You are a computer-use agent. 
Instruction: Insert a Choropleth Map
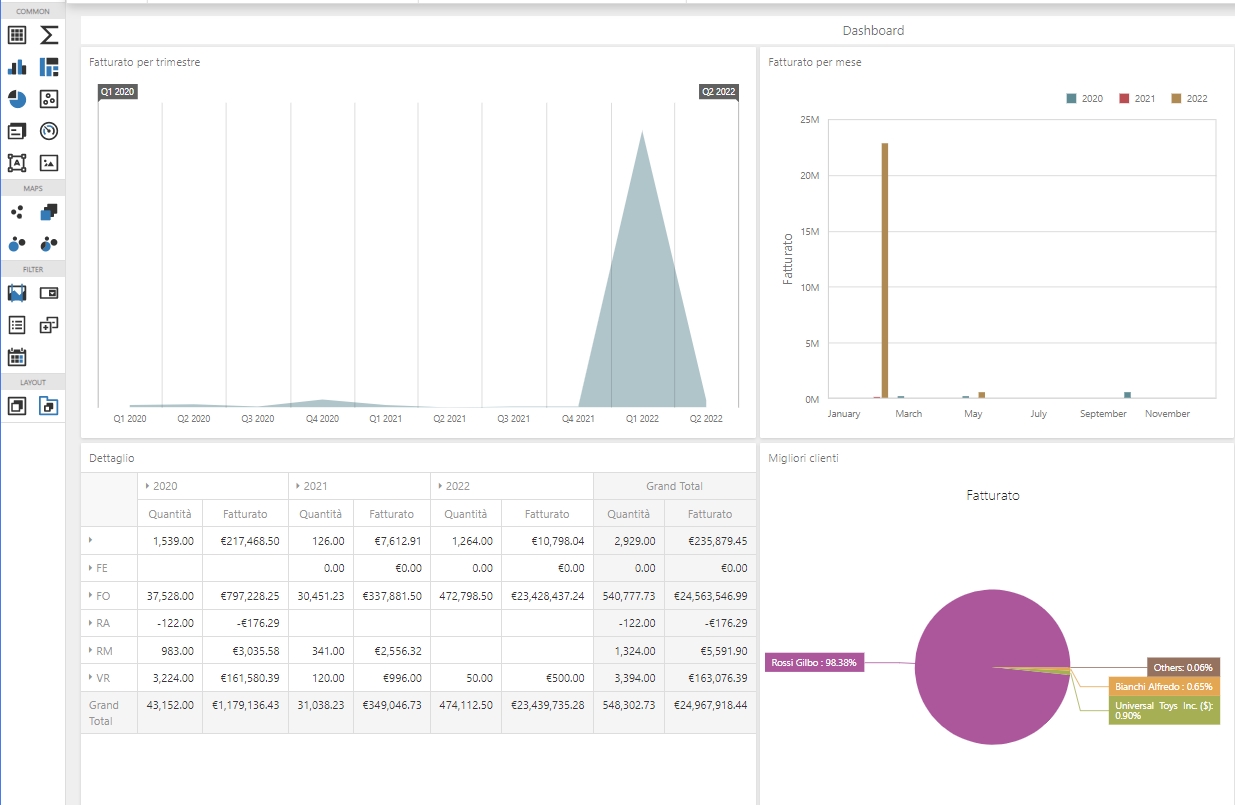coord(49,212)
